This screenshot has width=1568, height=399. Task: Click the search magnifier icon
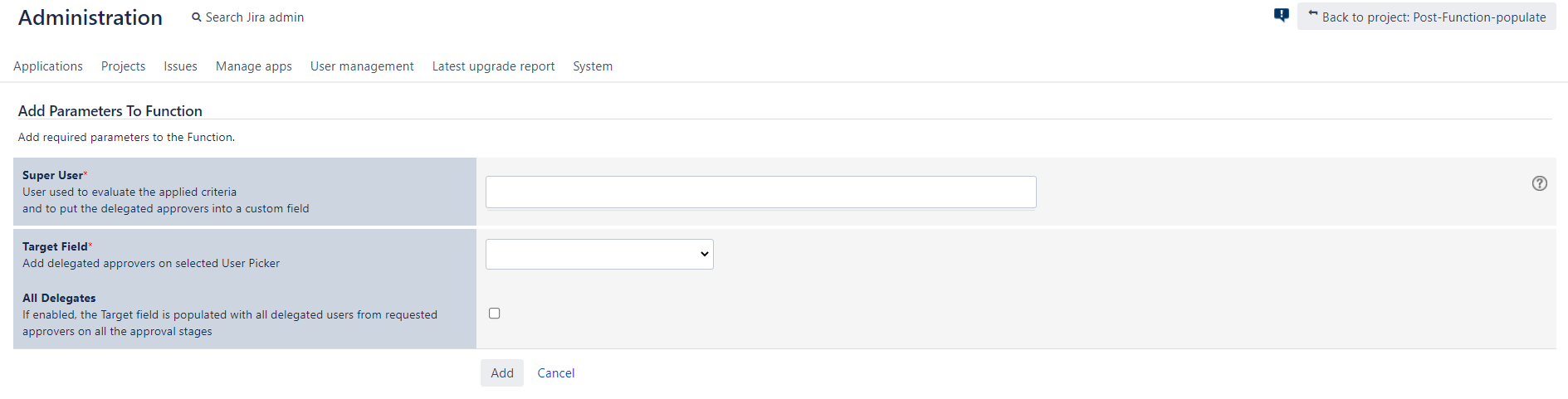tap(197, 17)
